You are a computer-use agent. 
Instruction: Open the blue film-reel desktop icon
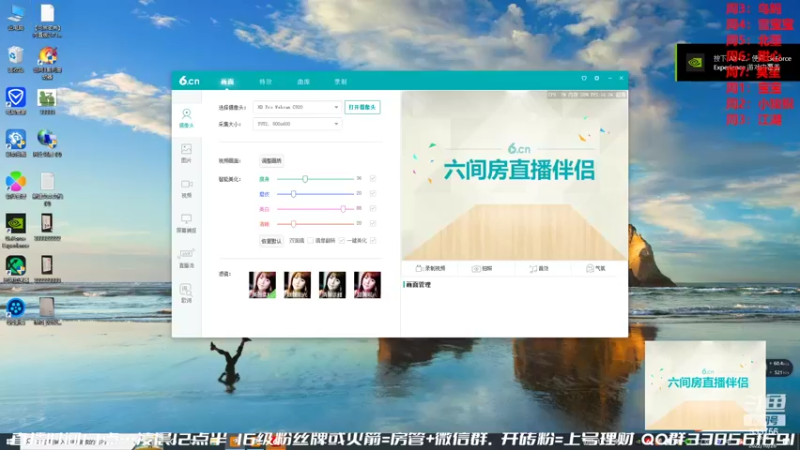(16, 311)
